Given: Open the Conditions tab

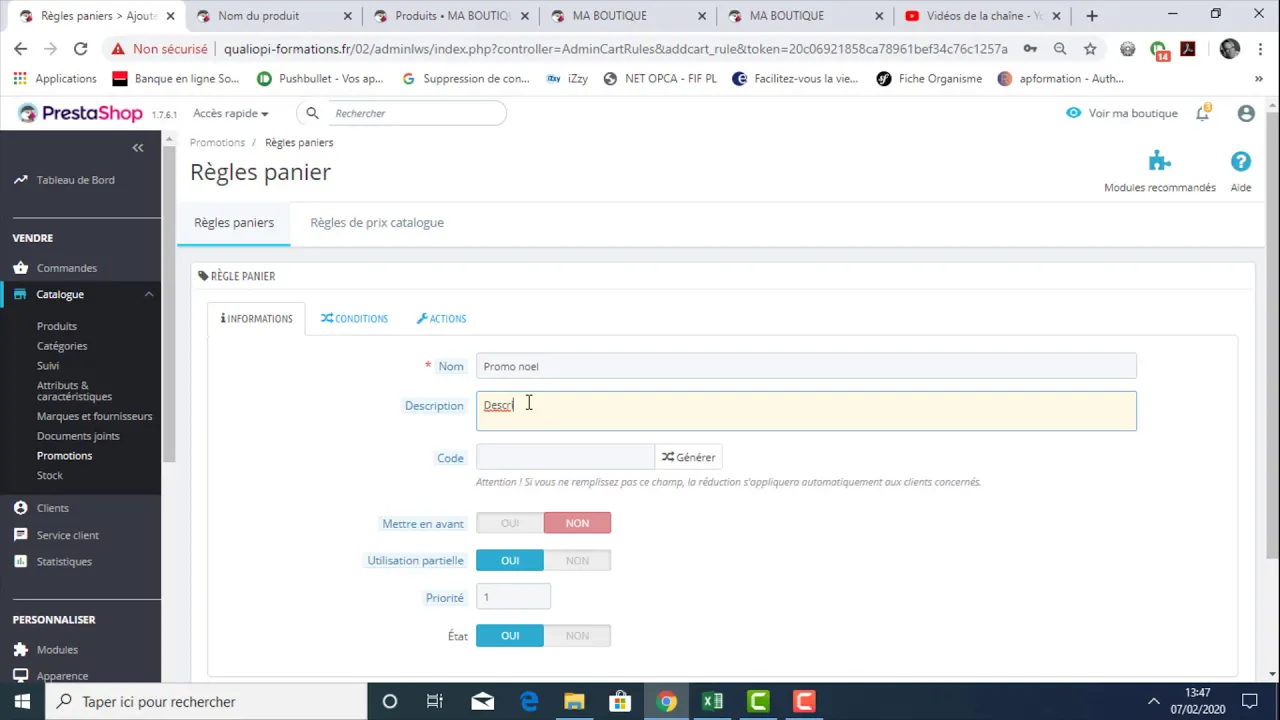Looking at the screenshot, I should pos(354,318).
